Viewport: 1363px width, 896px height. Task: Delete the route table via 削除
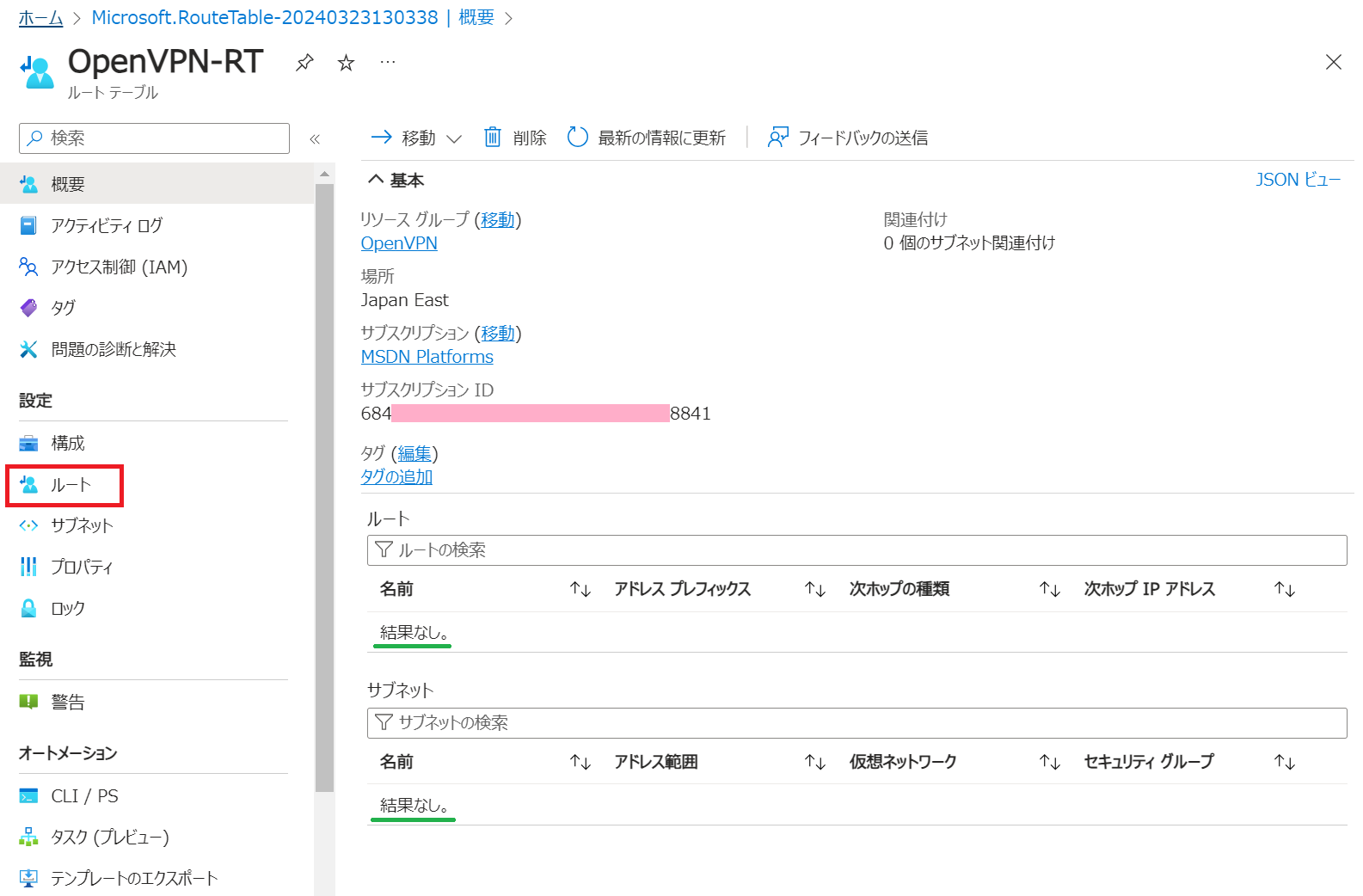point(515,138)
